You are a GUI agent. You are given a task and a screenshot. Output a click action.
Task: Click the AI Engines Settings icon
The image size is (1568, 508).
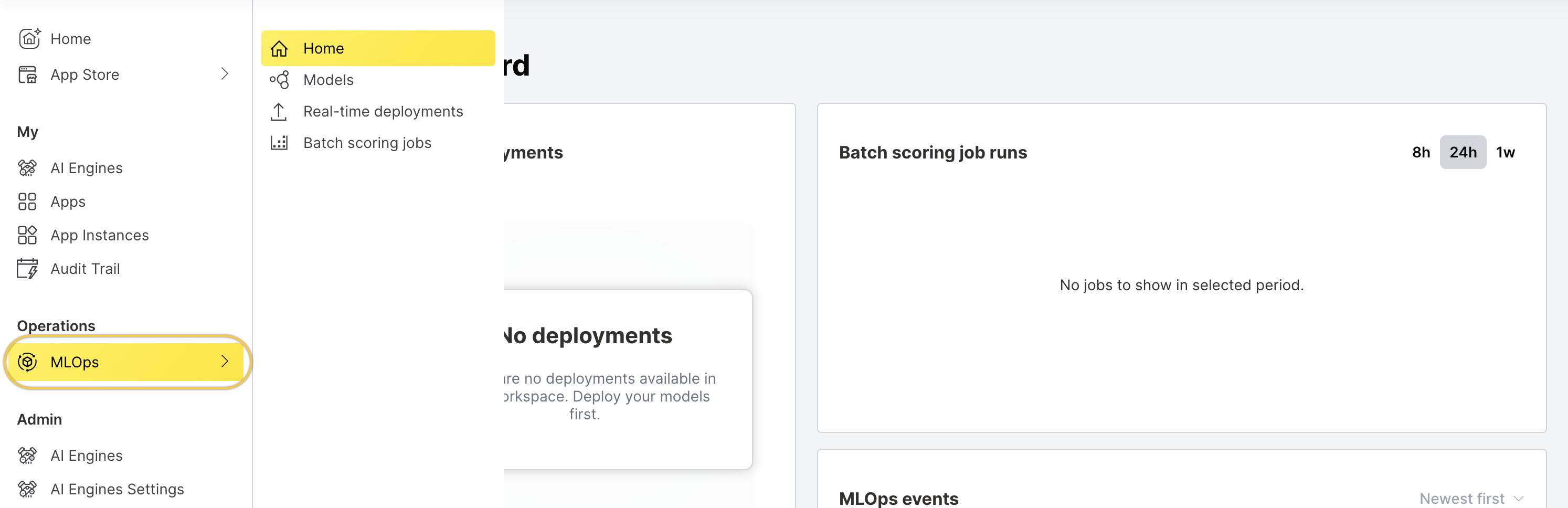27,489
